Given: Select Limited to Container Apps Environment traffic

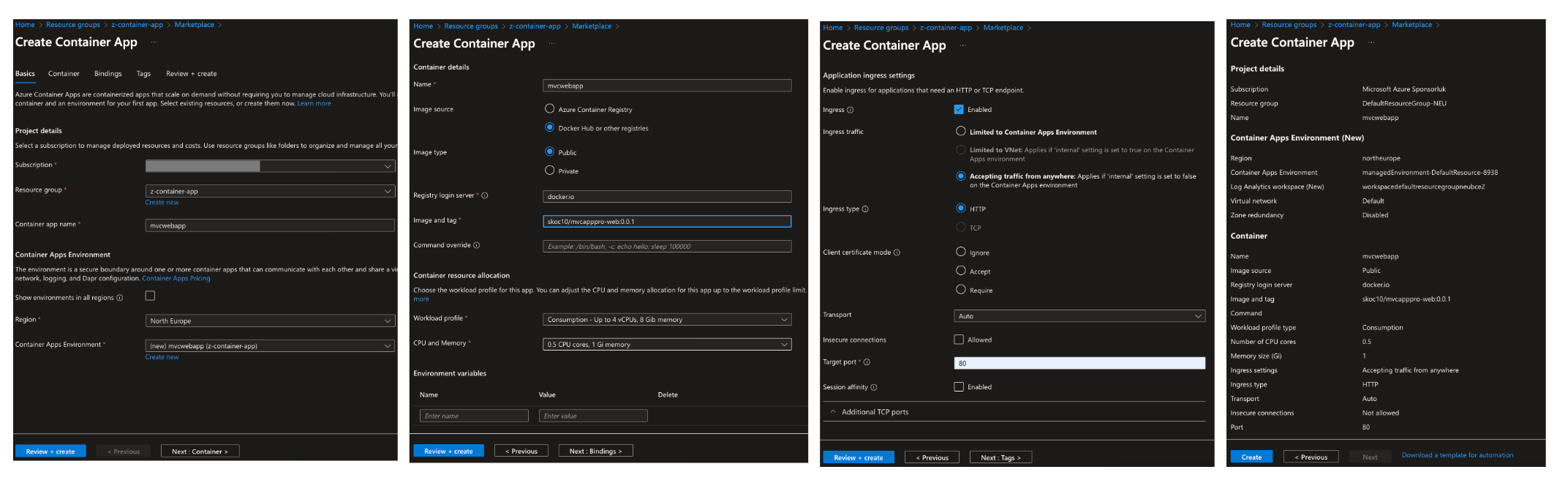Looking at the screenshot, I should (962, 131).
